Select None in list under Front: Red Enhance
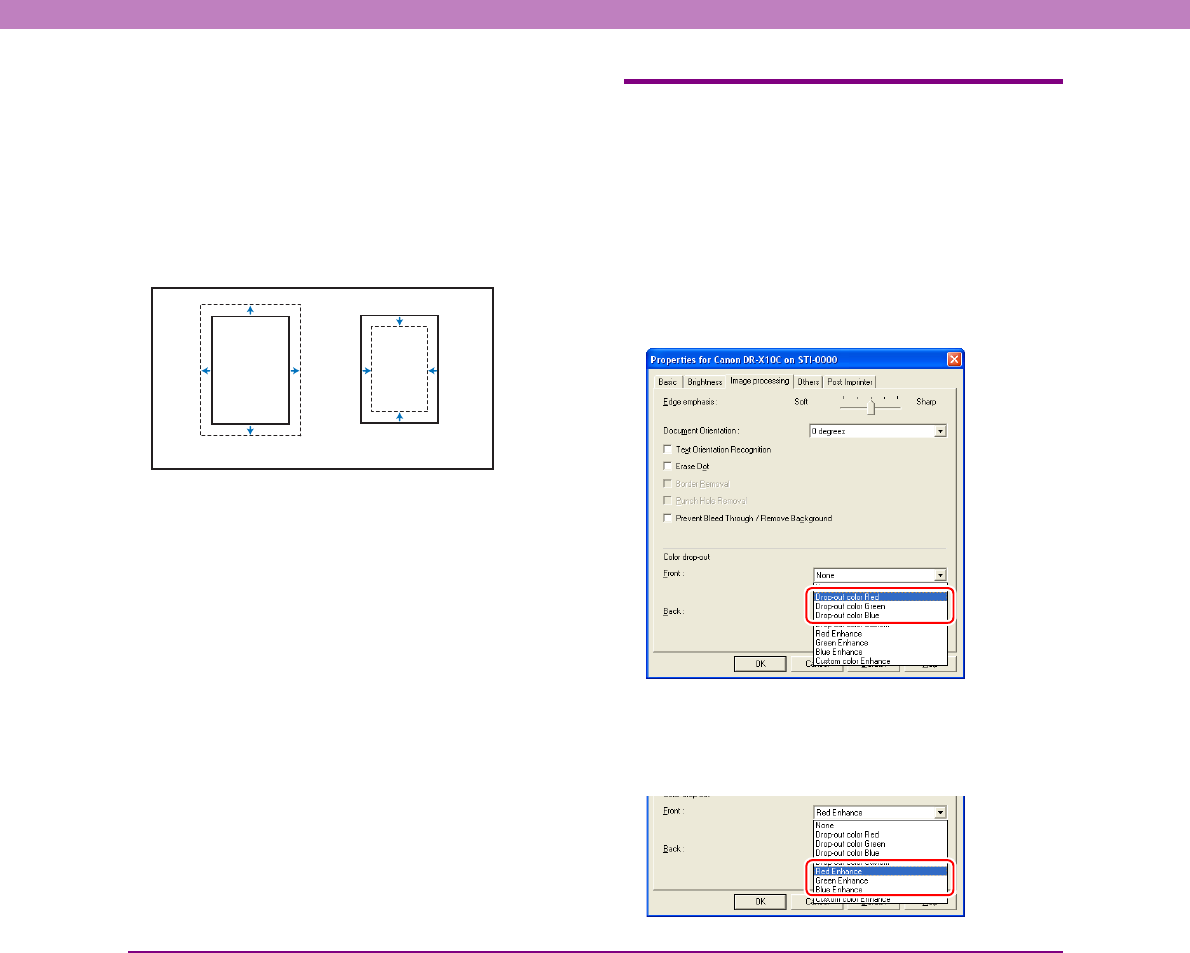The width and height of the screenshot is (1190, 953). (880, 826)
